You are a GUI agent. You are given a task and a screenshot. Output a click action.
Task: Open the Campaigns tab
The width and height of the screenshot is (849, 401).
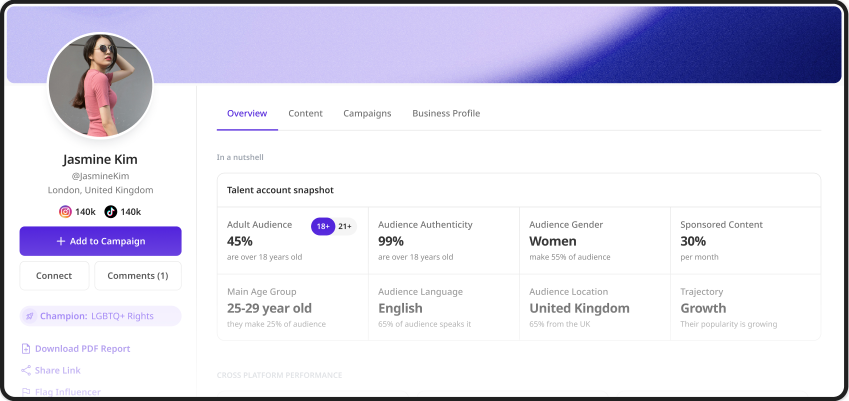[x=367, y=113]
